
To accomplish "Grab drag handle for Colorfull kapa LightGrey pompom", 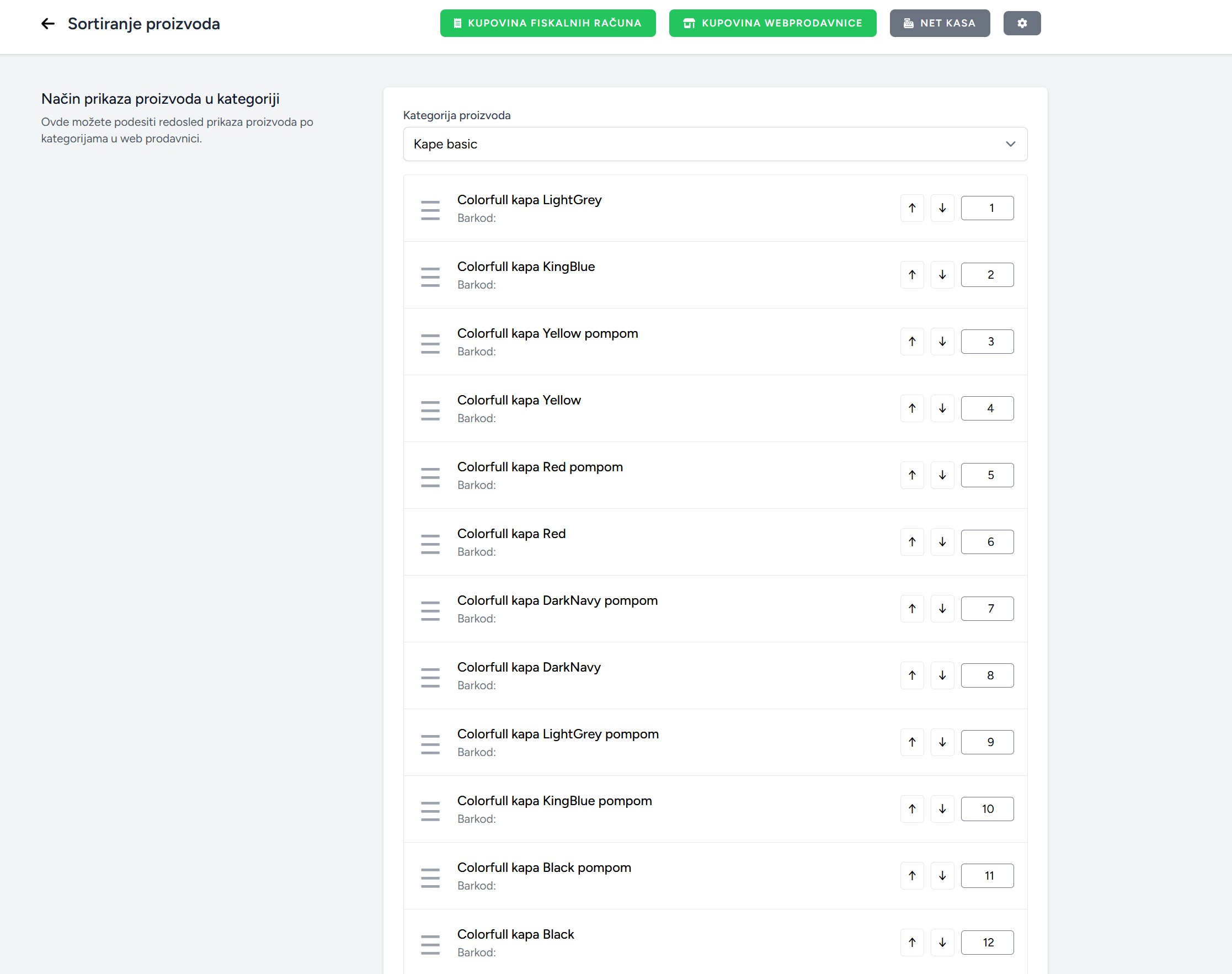I will pos(430,744).
